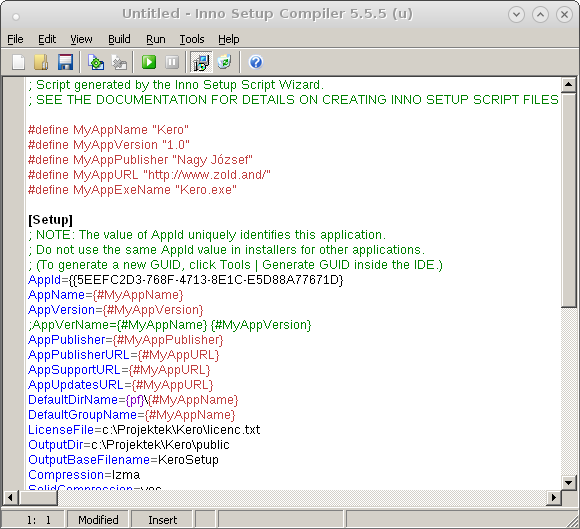The height and width of the screenshot is (529, 580).
Task: Click the #define MyAppVersion "1.0" line
Action: click(109, 145)
